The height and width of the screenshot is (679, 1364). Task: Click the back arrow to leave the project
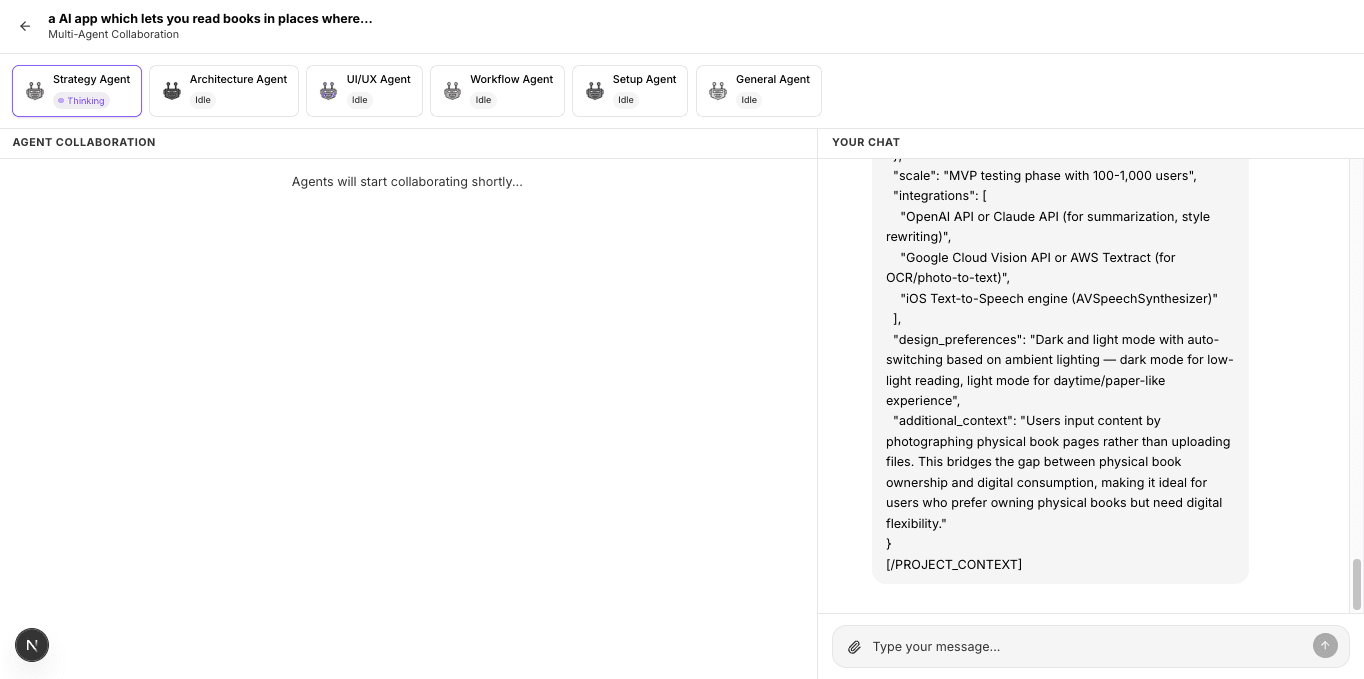(x=25, y=26)
